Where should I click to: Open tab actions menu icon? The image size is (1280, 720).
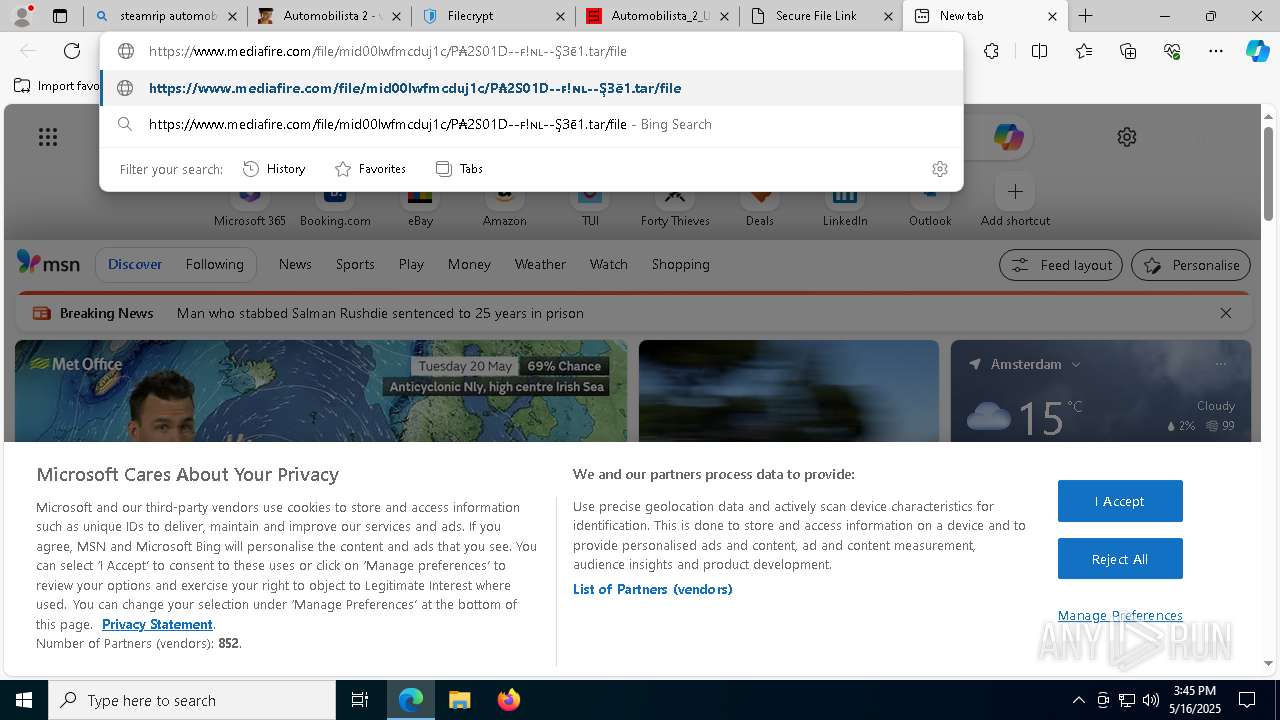click(x=60, y=16)
